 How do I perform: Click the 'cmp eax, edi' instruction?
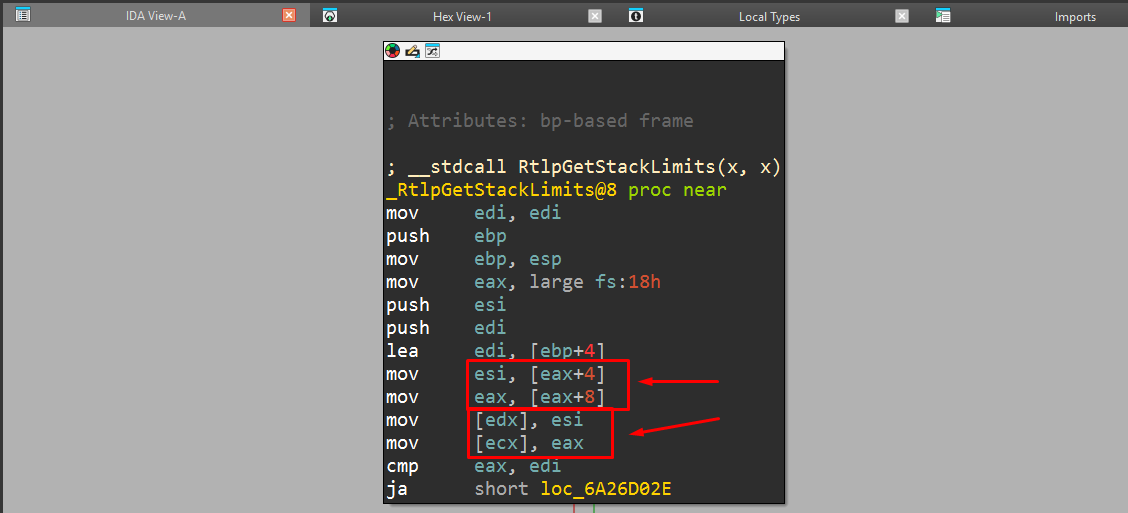[473, 466]
